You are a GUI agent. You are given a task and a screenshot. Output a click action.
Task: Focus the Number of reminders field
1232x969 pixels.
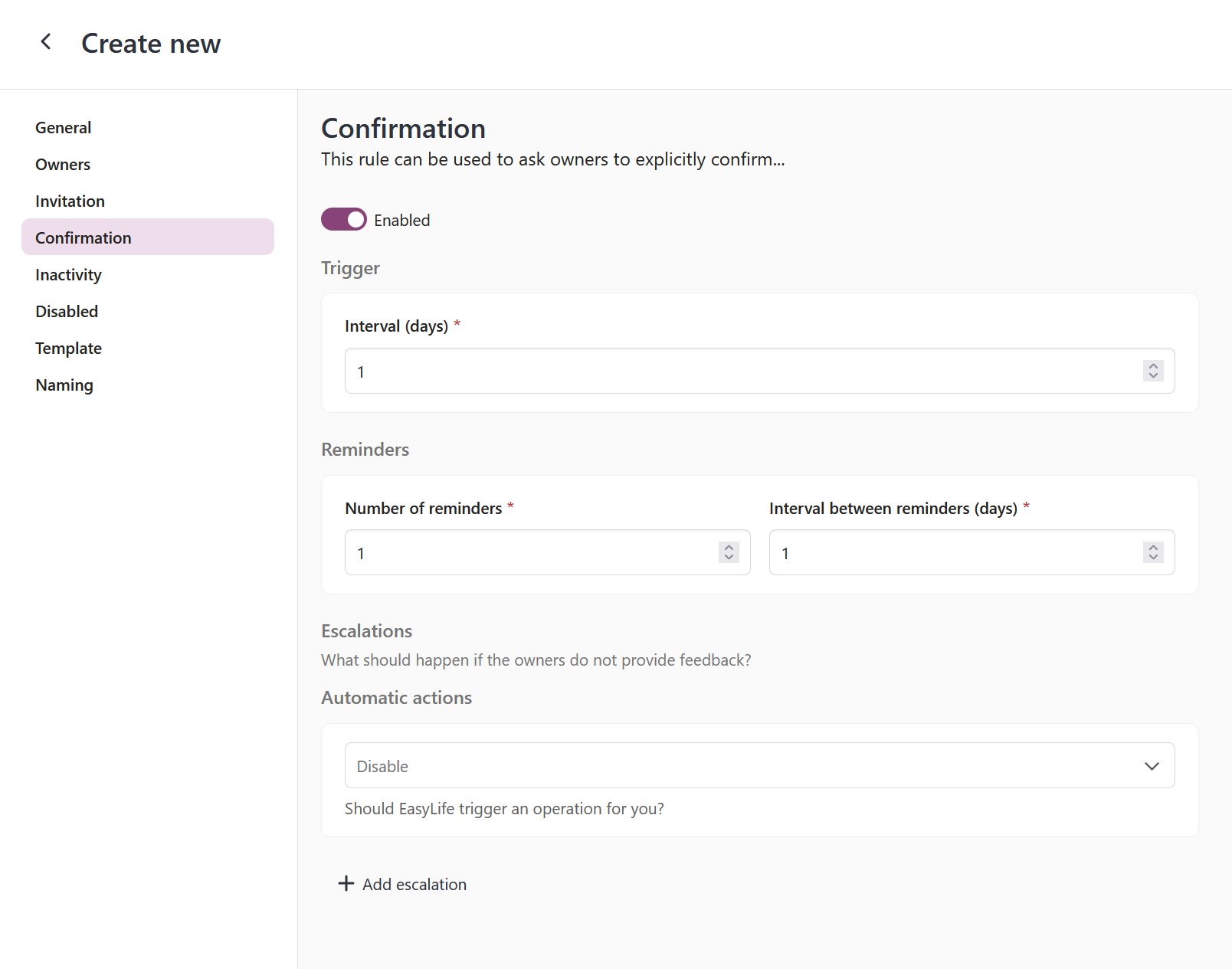pyautogui.click(x=529, y=553)
